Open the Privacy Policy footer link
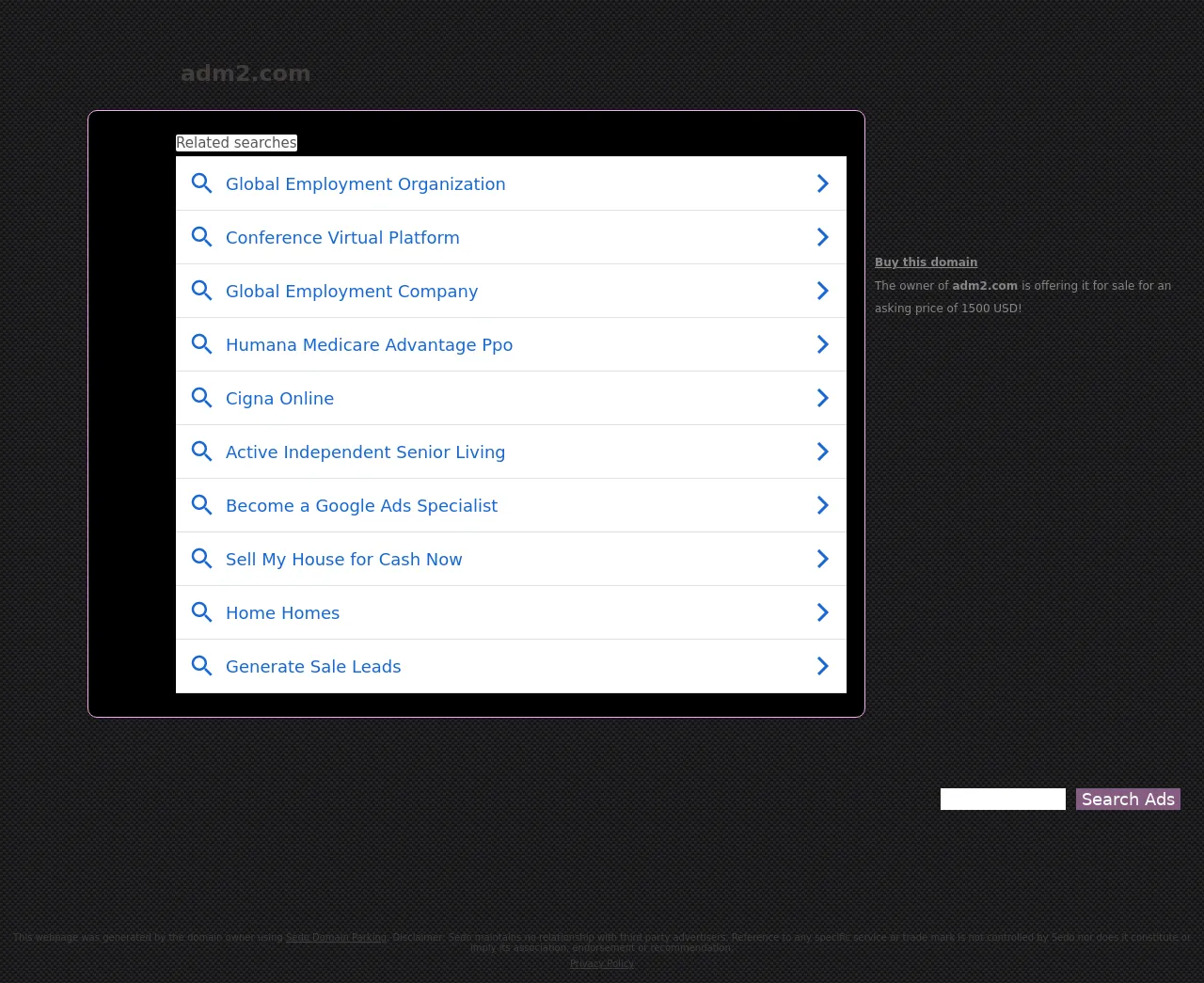Screen dimensions: 1204x983 click(x=602, y=963)
